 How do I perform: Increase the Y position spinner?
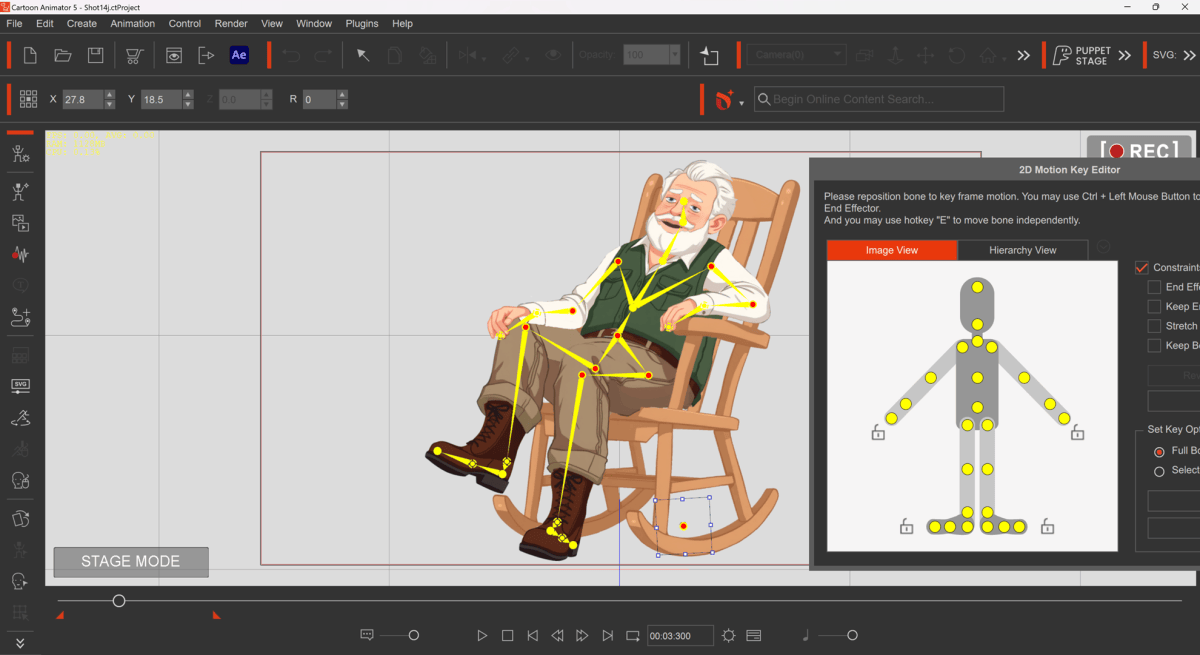coord(187,95)
